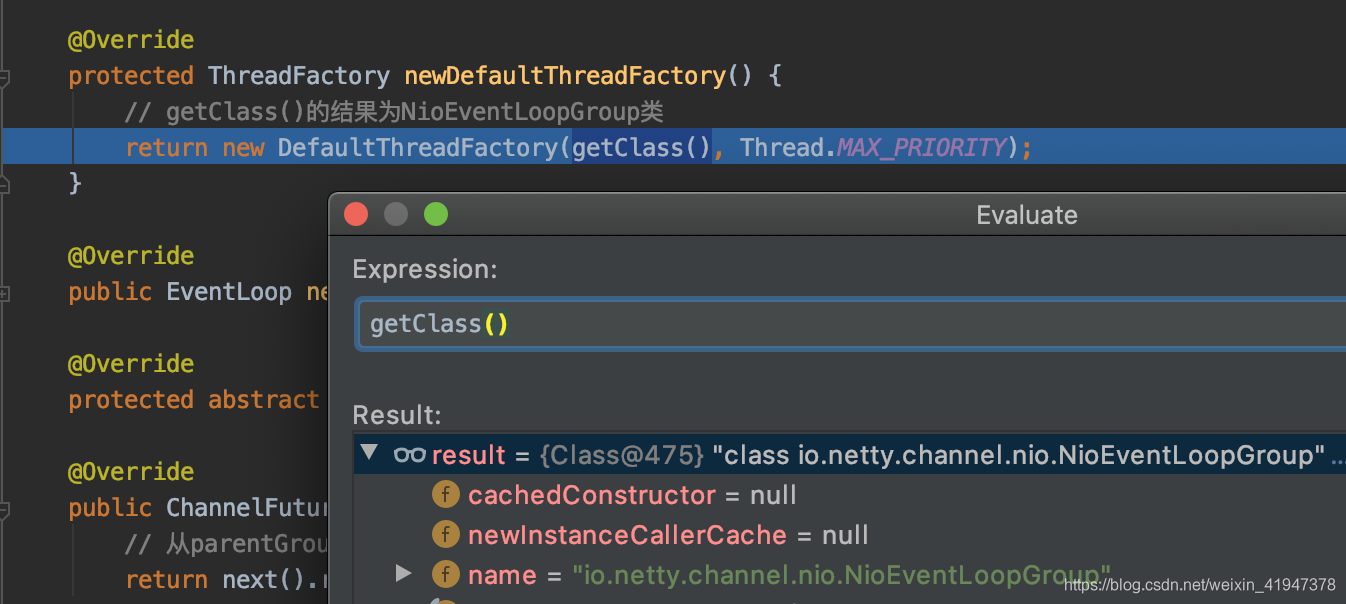Click the name field icon
1346x604 pixels.
[x=446, y=575]
